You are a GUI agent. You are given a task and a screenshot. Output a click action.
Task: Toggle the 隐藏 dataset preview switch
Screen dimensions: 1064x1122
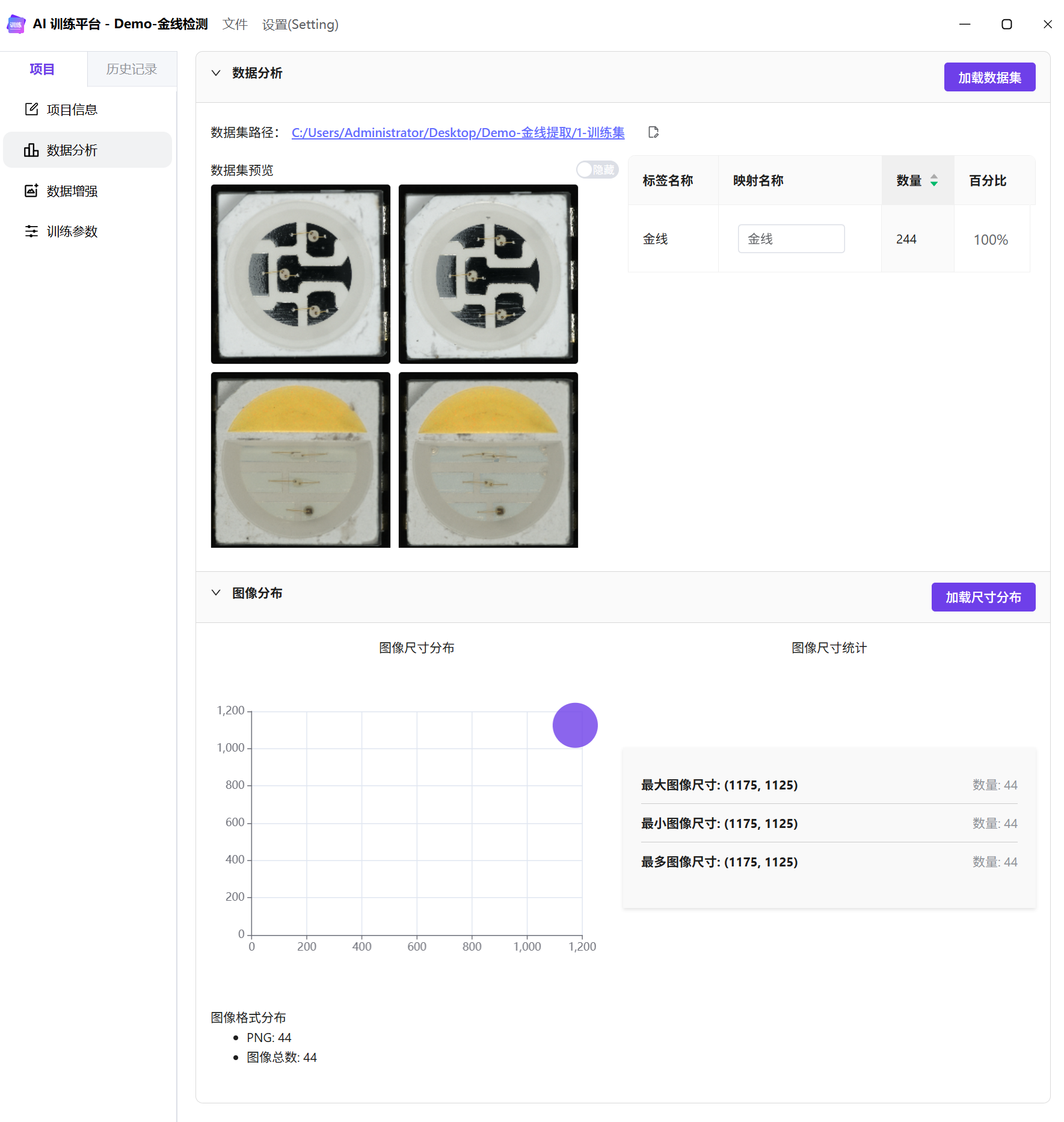pos(597,170)
